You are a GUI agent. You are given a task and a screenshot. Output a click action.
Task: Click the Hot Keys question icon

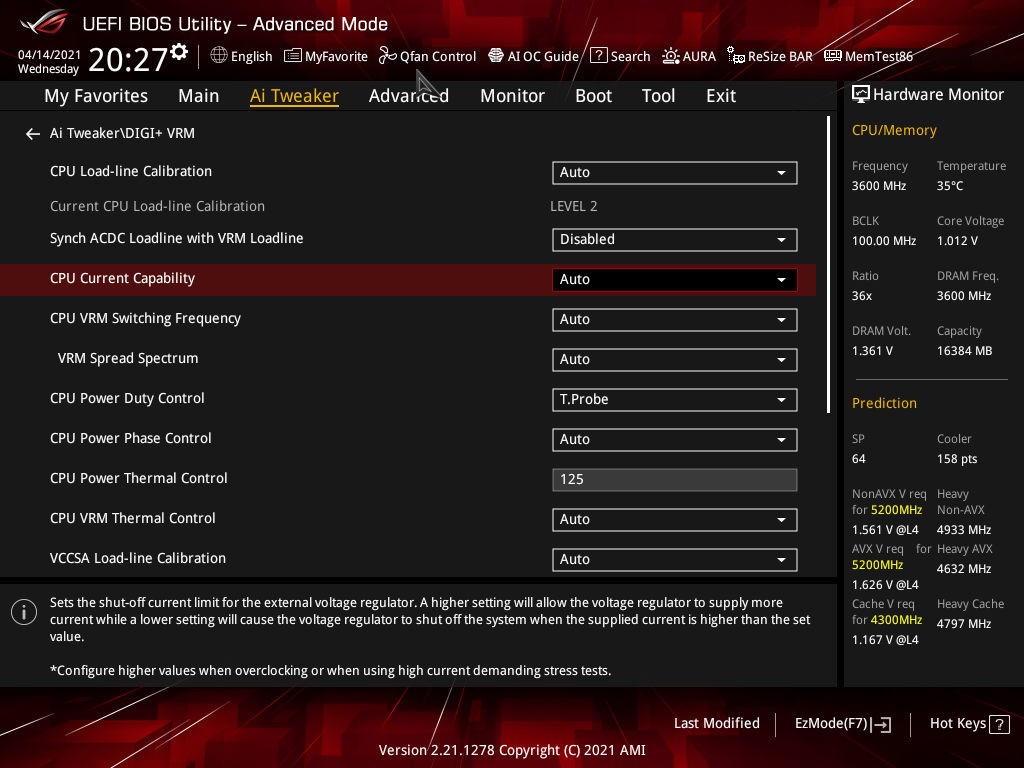pos(999,724)
